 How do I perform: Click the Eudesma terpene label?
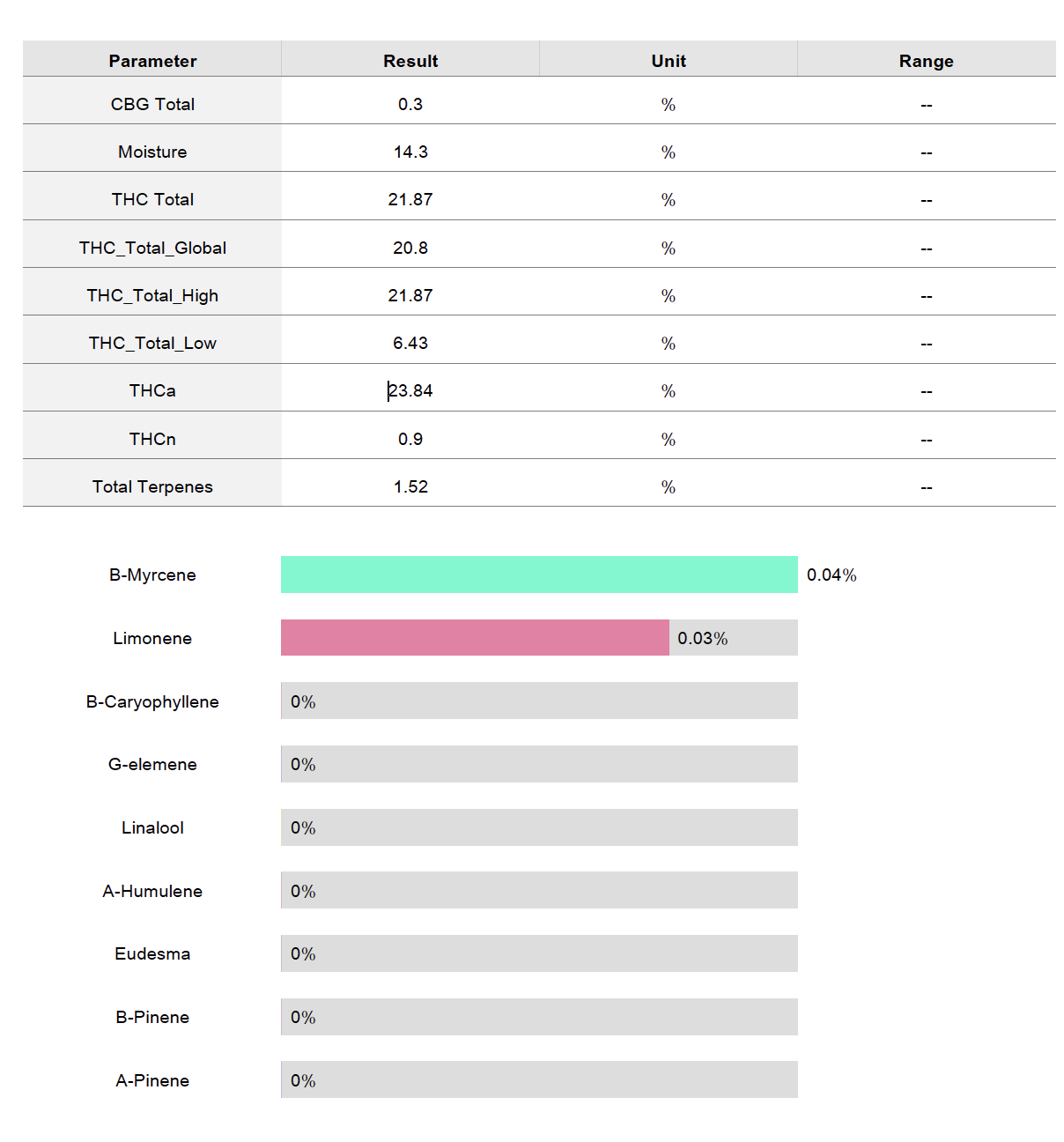(152, 953)
